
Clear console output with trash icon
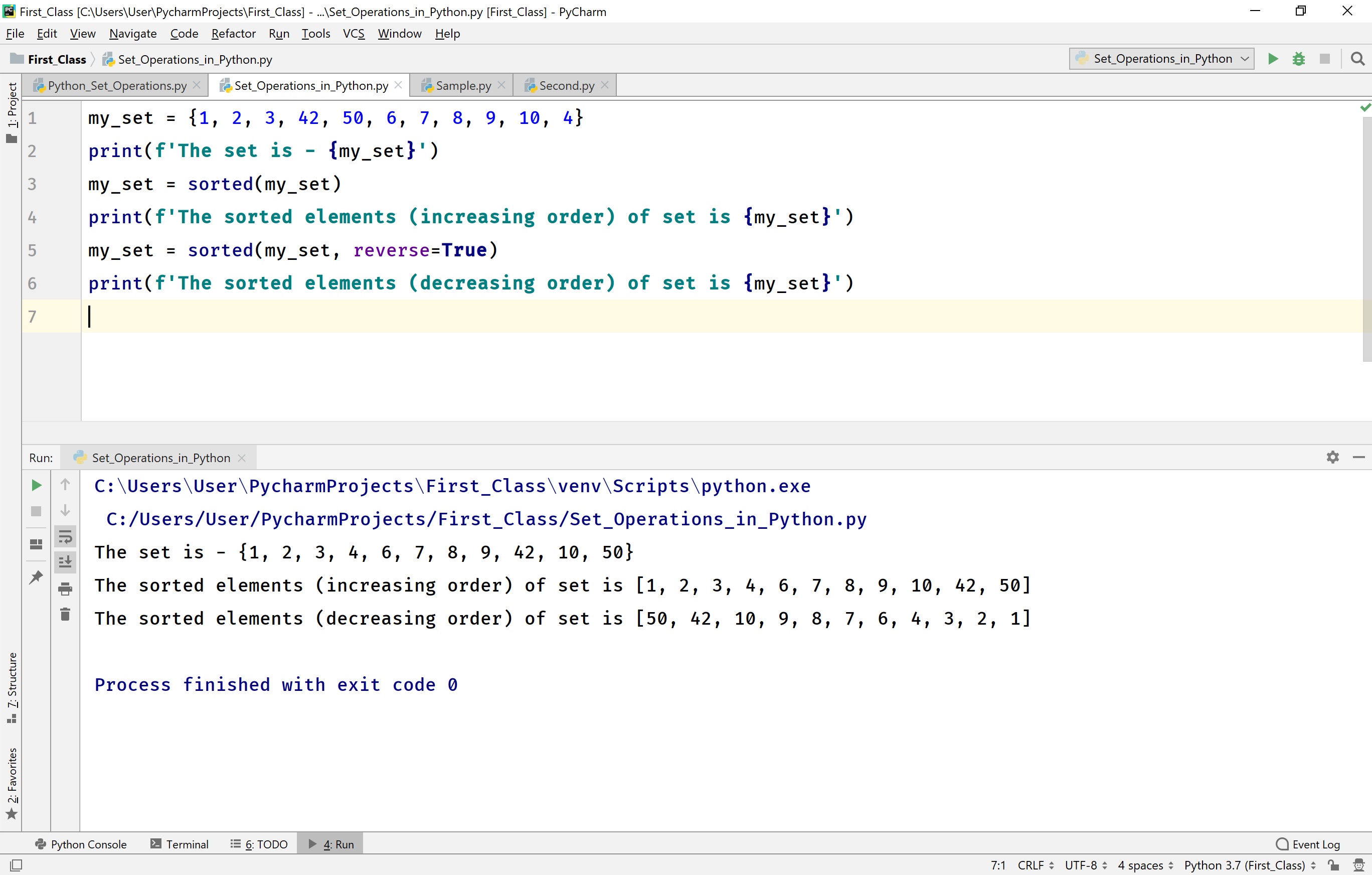pyautogui.click(x=65, y=615)
